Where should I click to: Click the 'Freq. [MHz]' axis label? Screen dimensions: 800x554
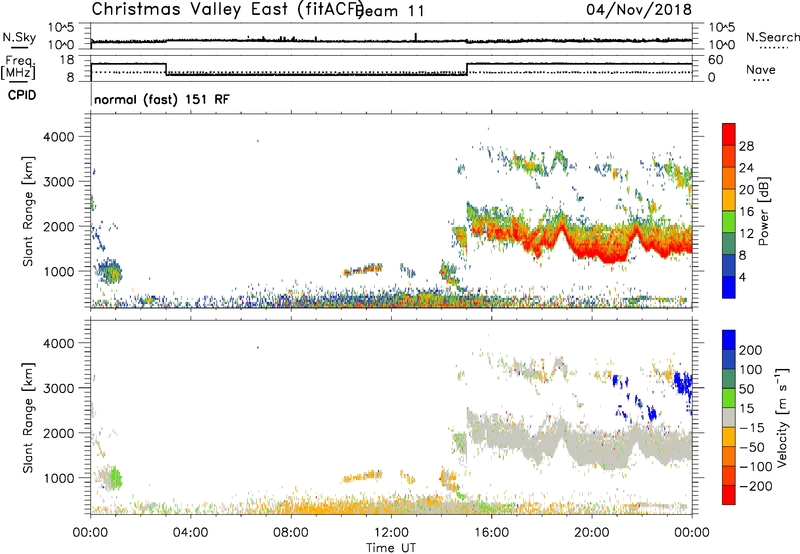[x=19, y=67]
